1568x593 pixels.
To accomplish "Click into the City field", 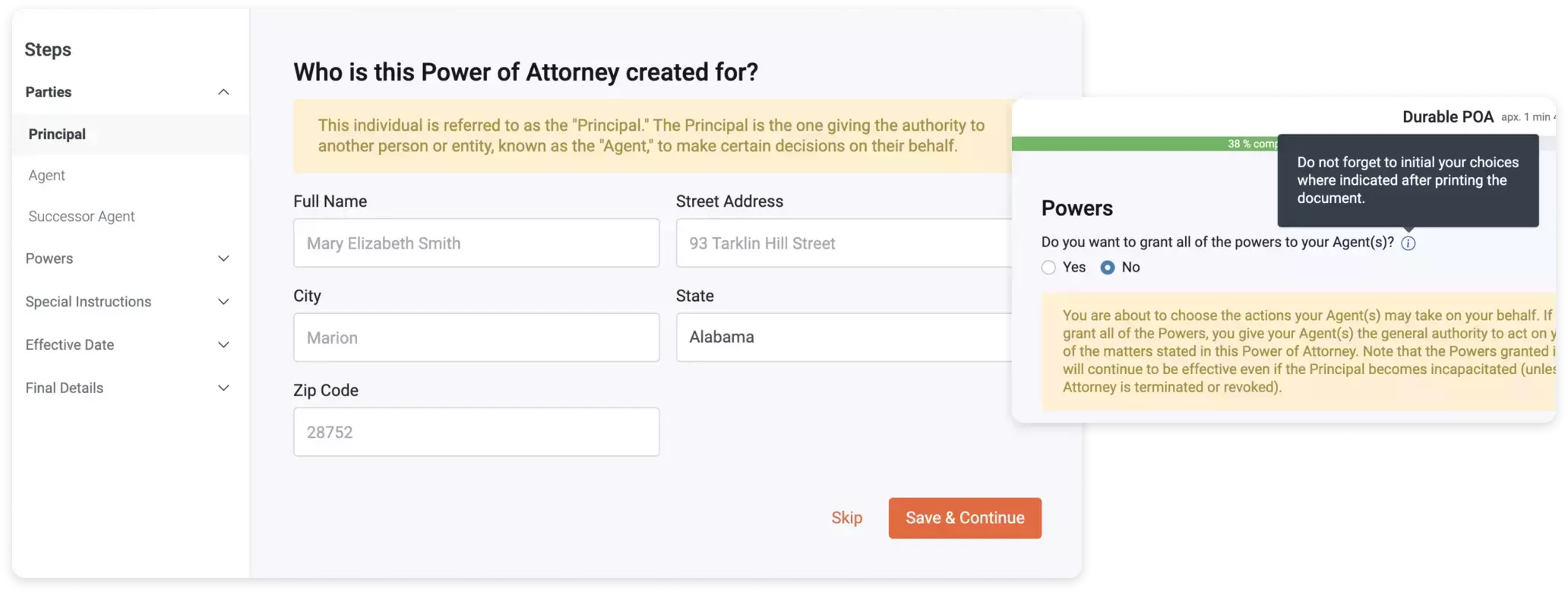I will click(x=476, y=338).
